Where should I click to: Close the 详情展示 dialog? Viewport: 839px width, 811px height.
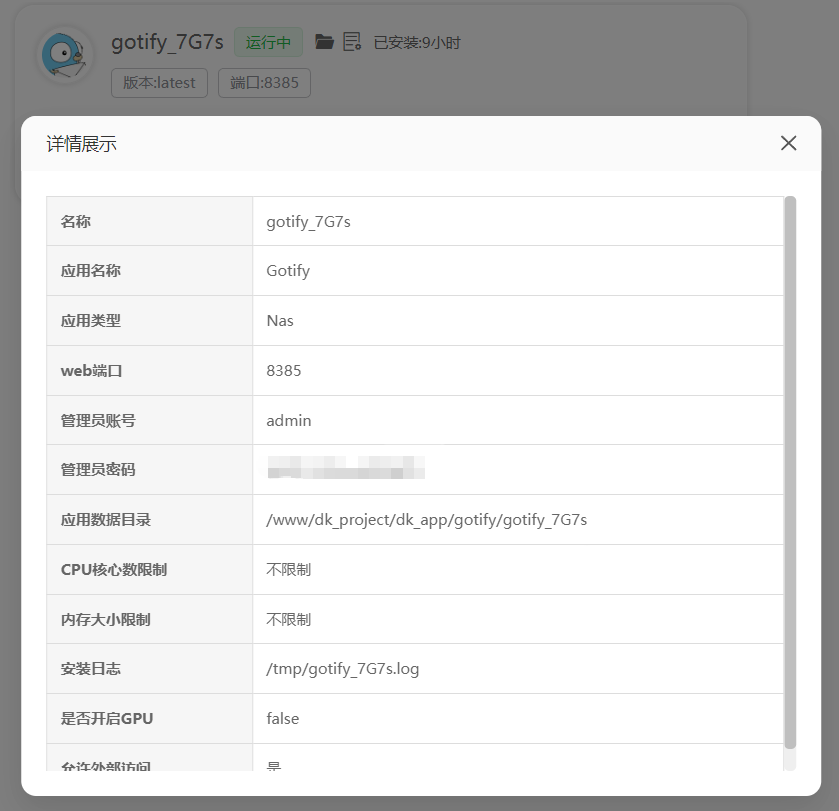pyautogui.click(x=788, y=143)
